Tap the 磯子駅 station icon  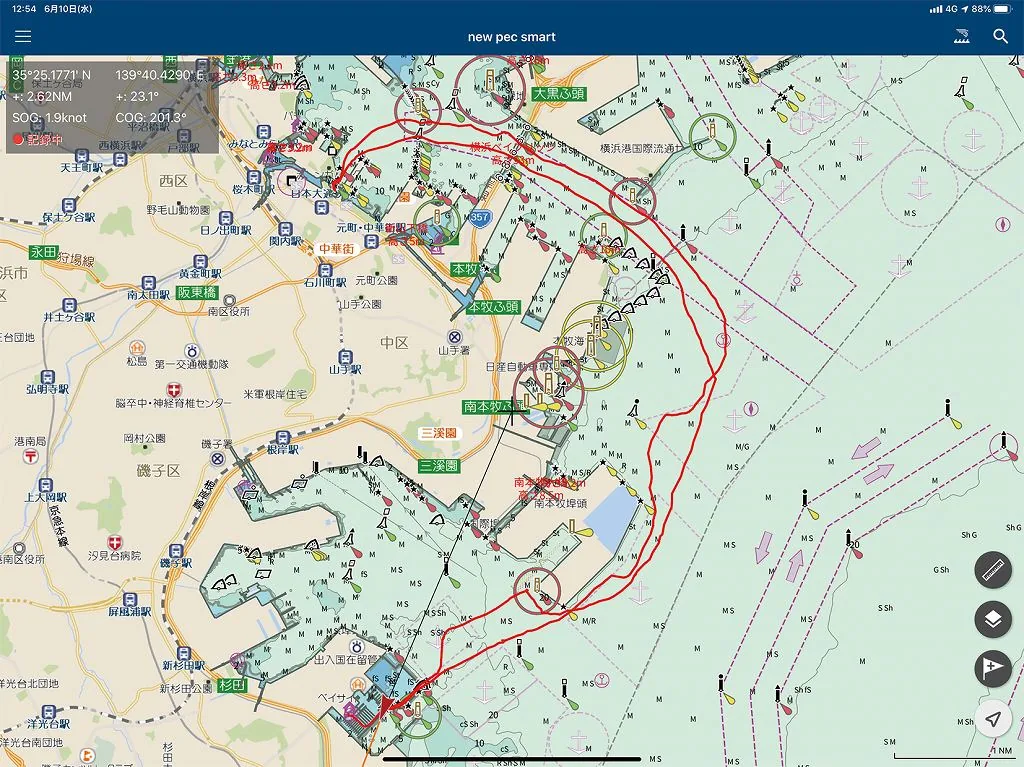click(176, 551)
